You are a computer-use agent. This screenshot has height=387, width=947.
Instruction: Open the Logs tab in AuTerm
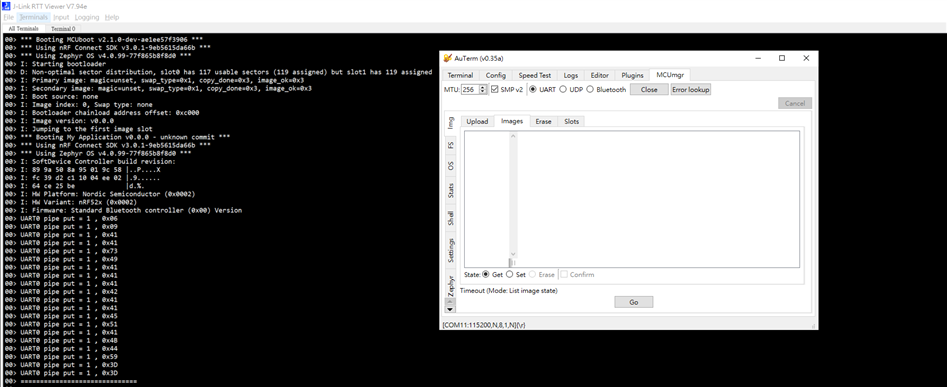click(571, 75)
